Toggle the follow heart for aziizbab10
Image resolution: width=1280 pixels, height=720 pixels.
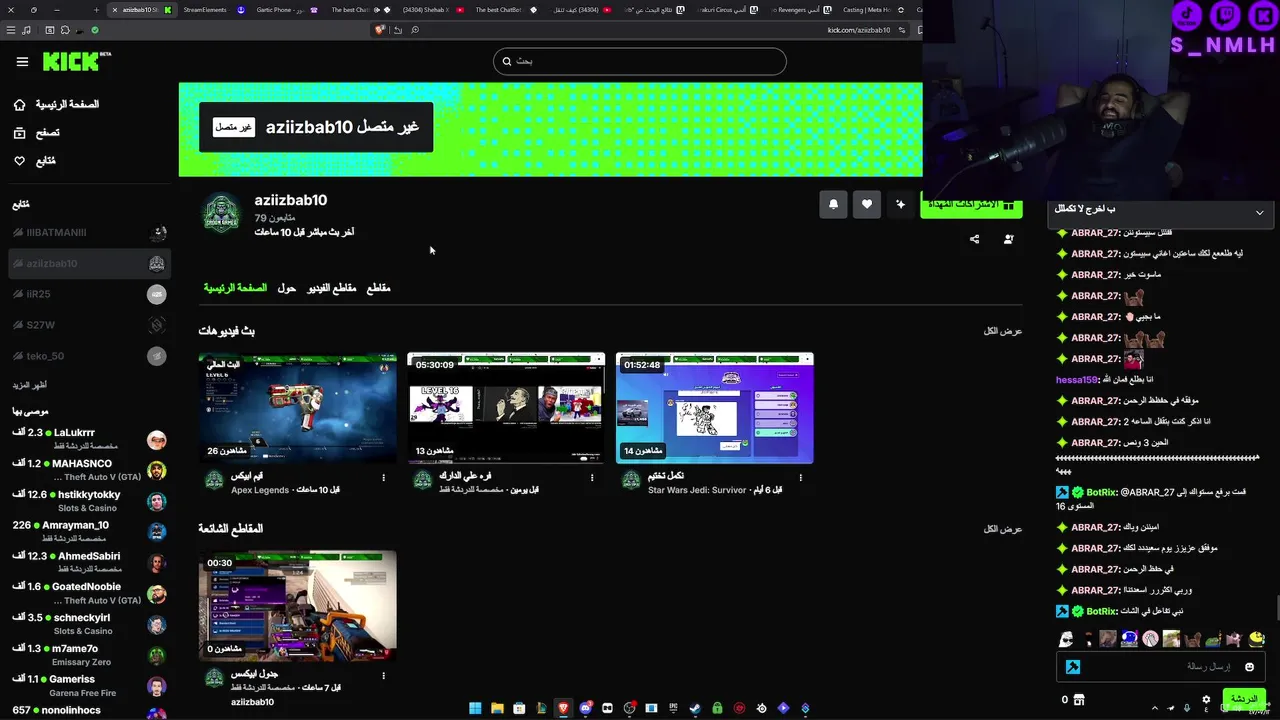(x=867, y=204)
